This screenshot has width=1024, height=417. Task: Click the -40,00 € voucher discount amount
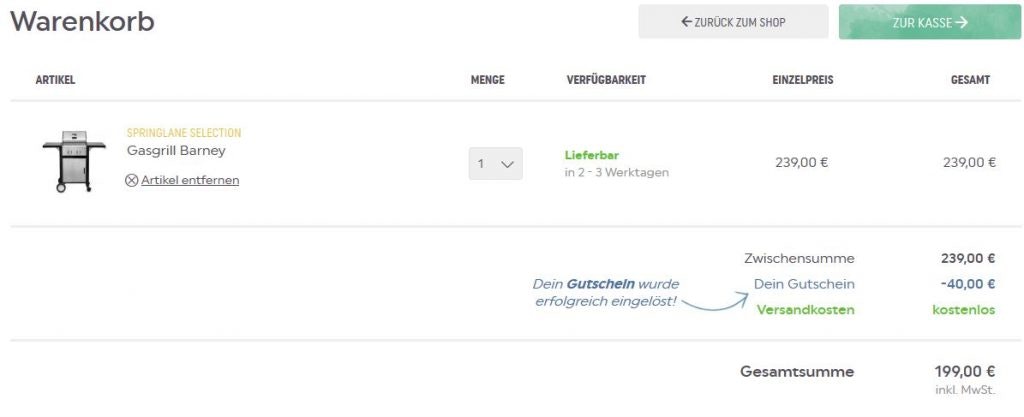[967, 284]
